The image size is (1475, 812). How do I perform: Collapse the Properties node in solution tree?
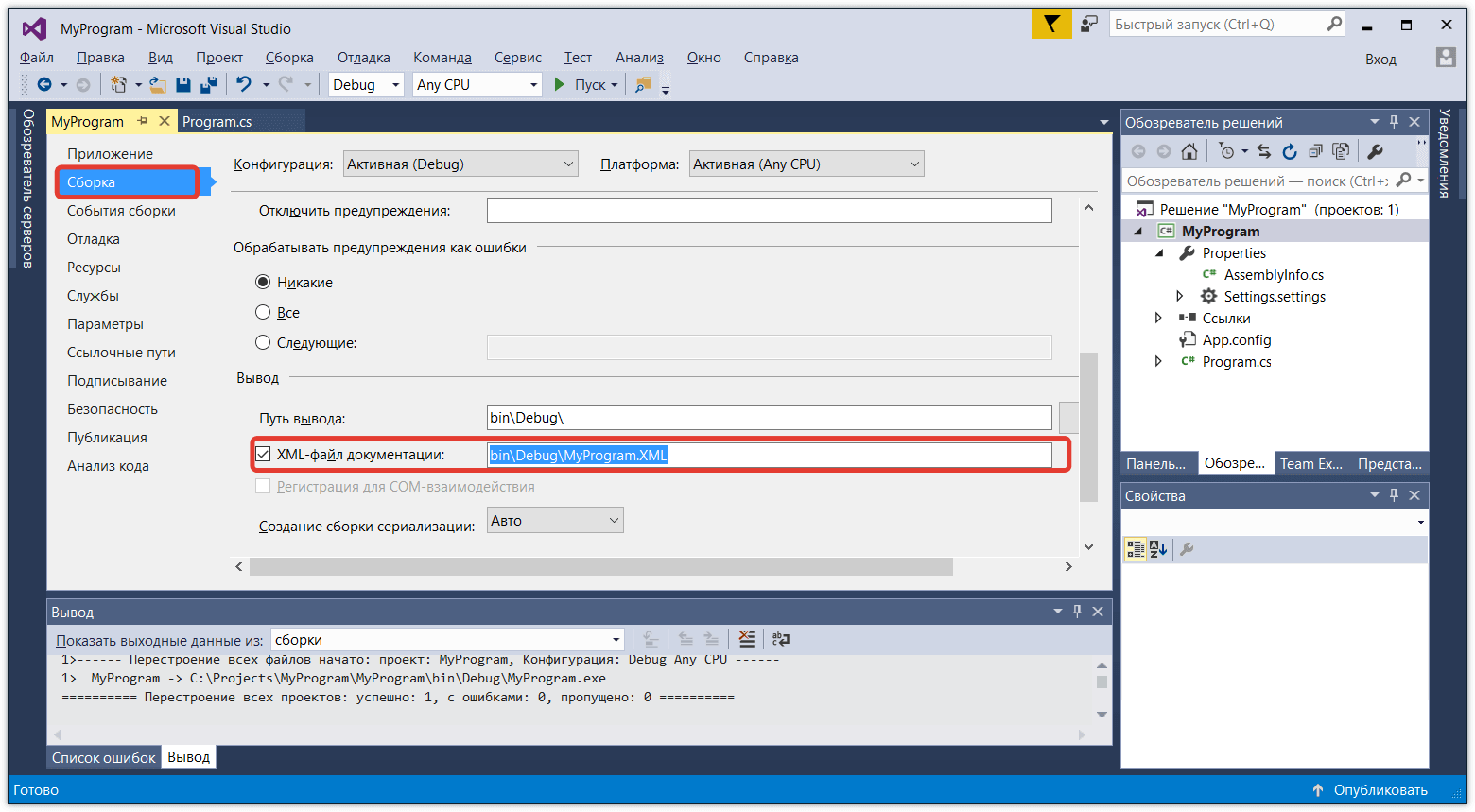1160,253
